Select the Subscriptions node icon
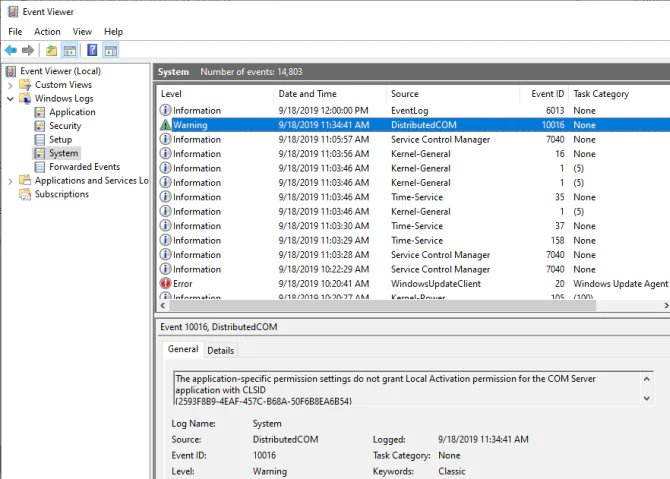 click(26, 194)
